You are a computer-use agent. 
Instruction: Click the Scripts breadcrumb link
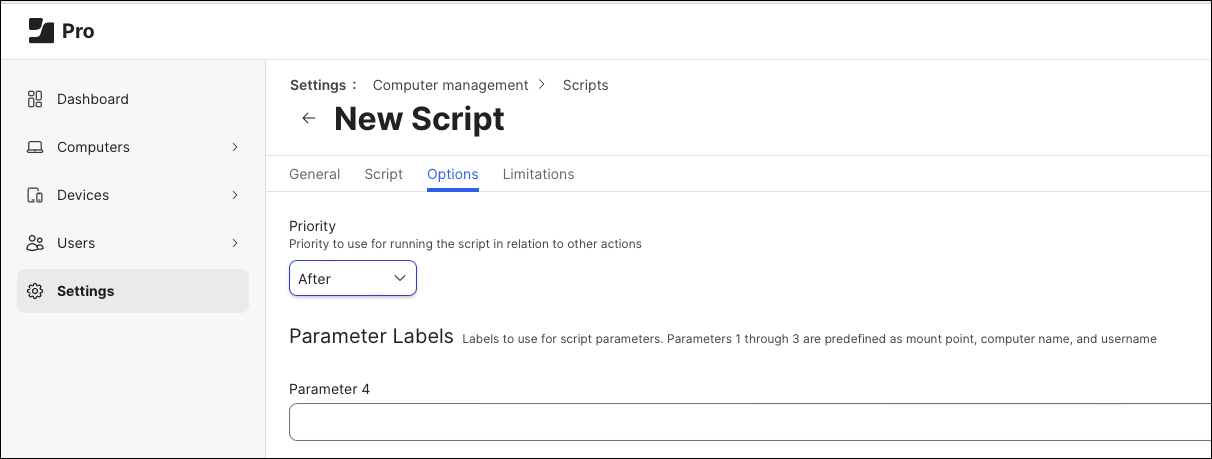tap(585, 85)
